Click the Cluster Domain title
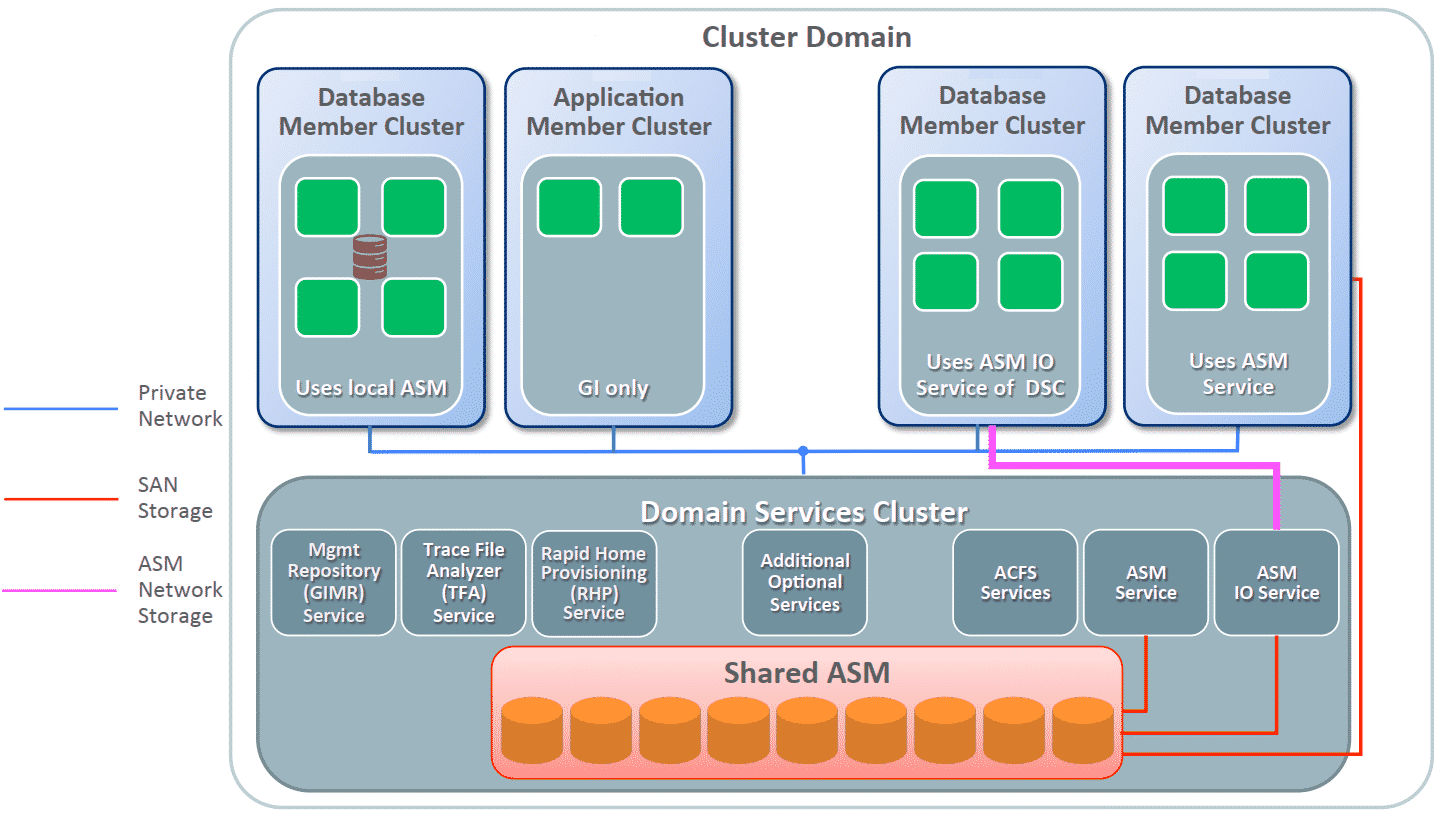This screenshot has height=814, width=1441. (x=808, y=37)
